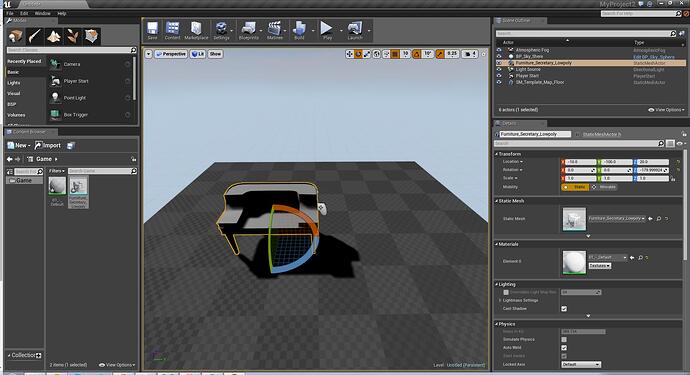
Task: Go back in Content Browser history
Action: (x=9, y=159)
